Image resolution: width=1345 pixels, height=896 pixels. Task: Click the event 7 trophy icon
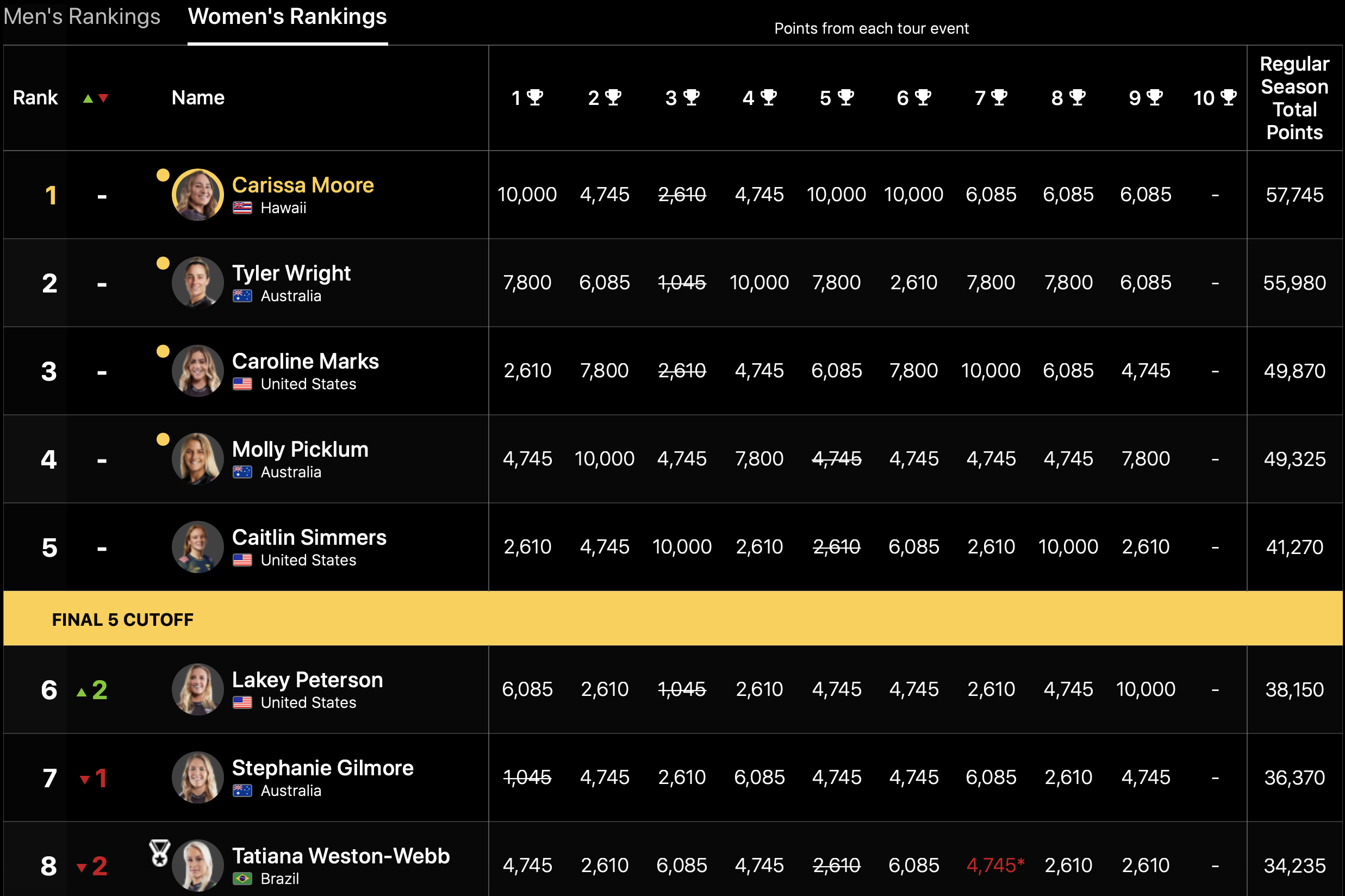click(x=999, y=97)
